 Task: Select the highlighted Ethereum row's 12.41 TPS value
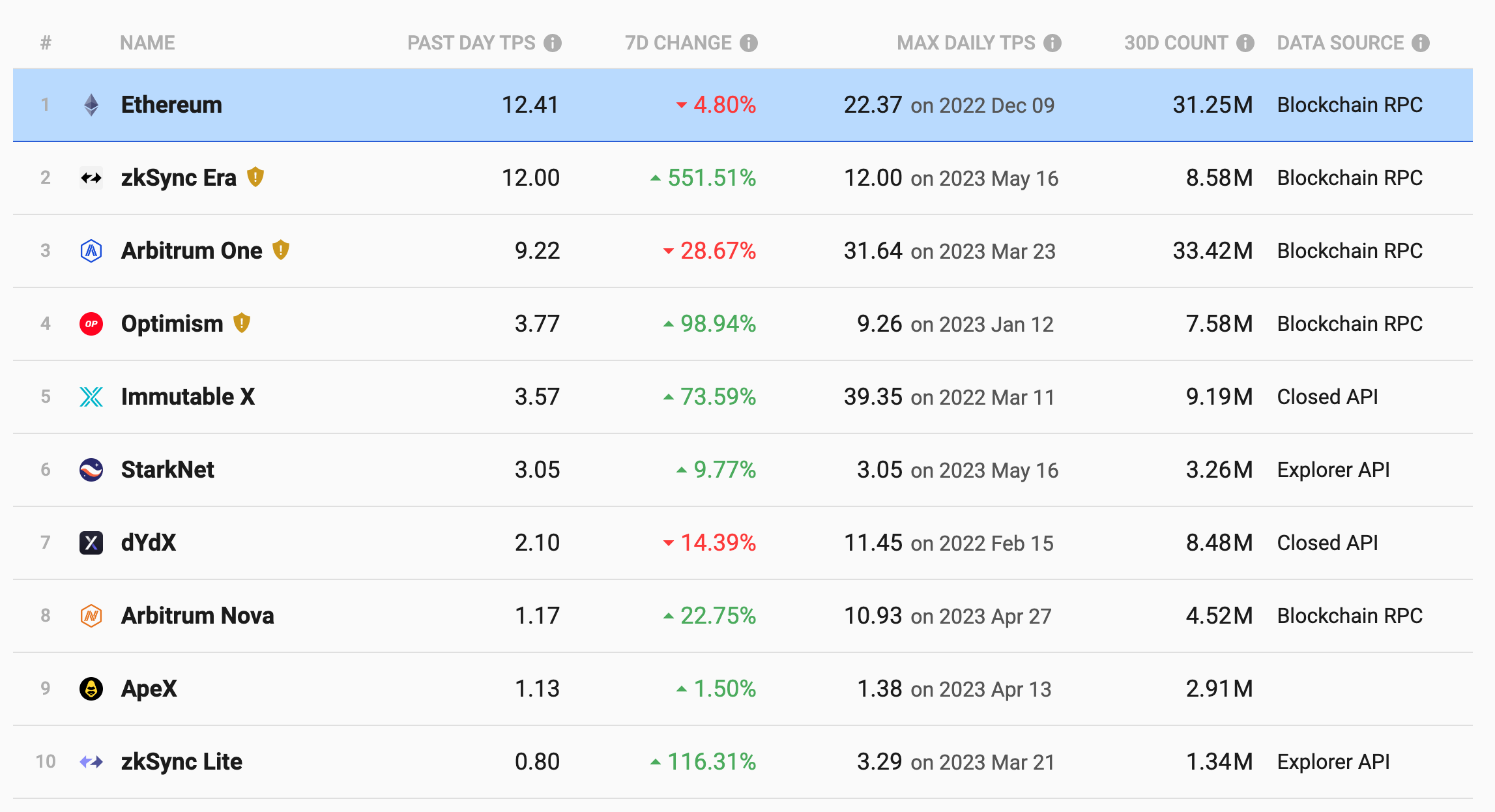click(530, 105)
